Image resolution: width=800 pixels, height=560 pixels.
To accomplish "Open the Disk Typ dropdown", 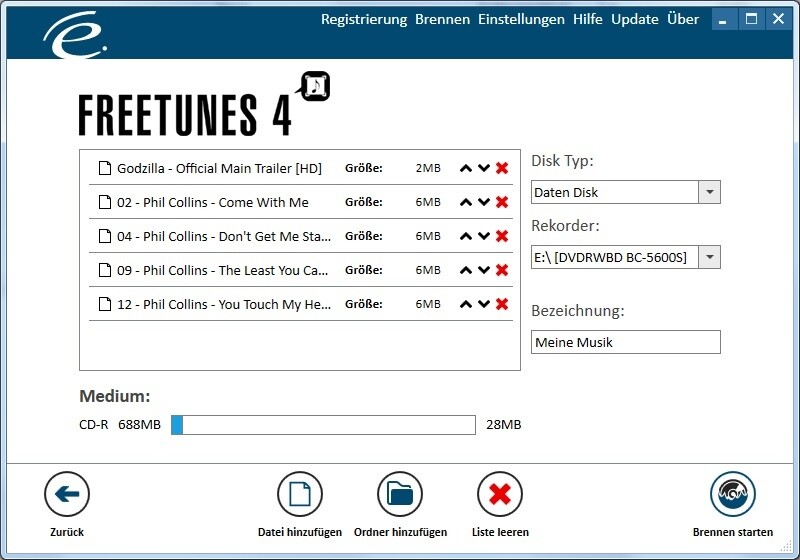I will tap(709, 192).
